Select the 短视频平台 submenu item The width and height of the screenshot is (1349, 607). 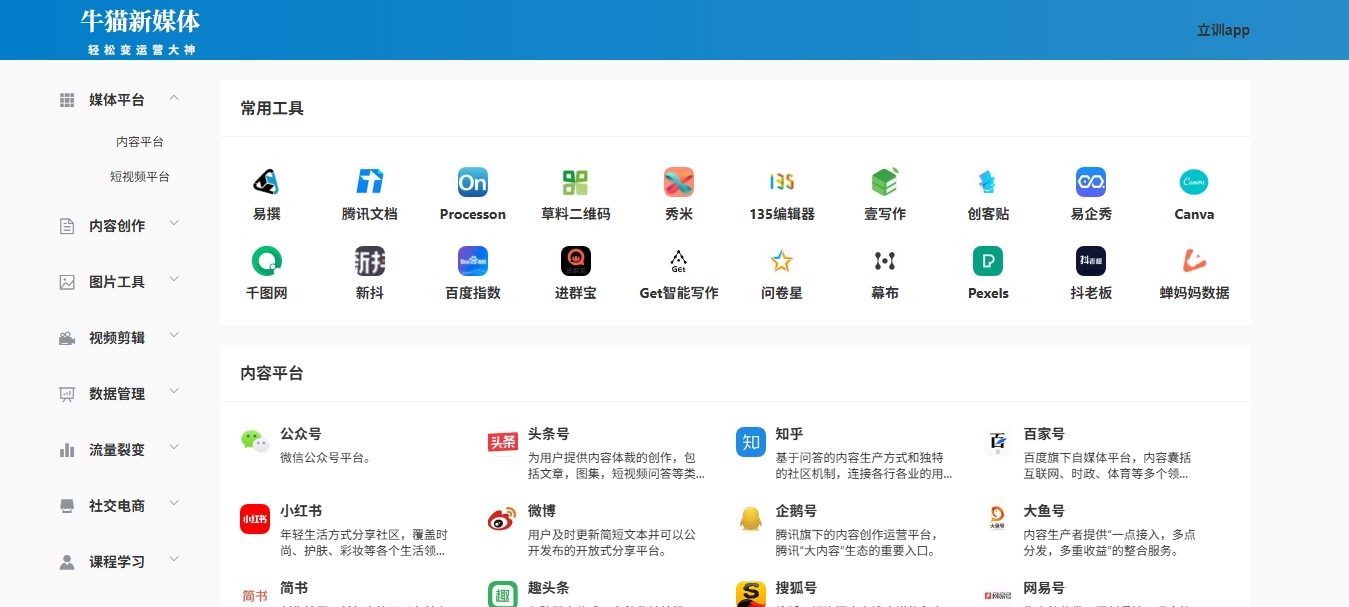[140, 176]
